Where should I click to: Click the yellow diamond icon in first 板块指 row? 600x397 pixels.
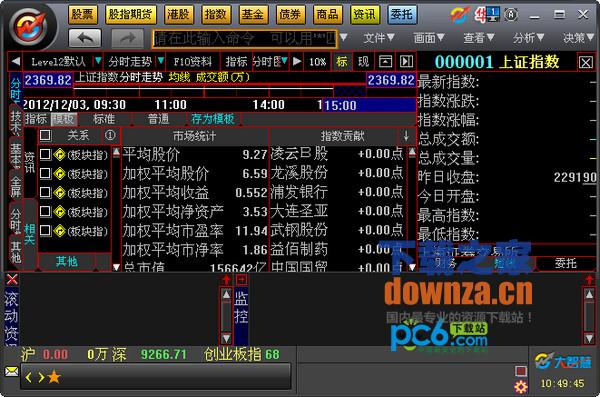tap(60, 155)
